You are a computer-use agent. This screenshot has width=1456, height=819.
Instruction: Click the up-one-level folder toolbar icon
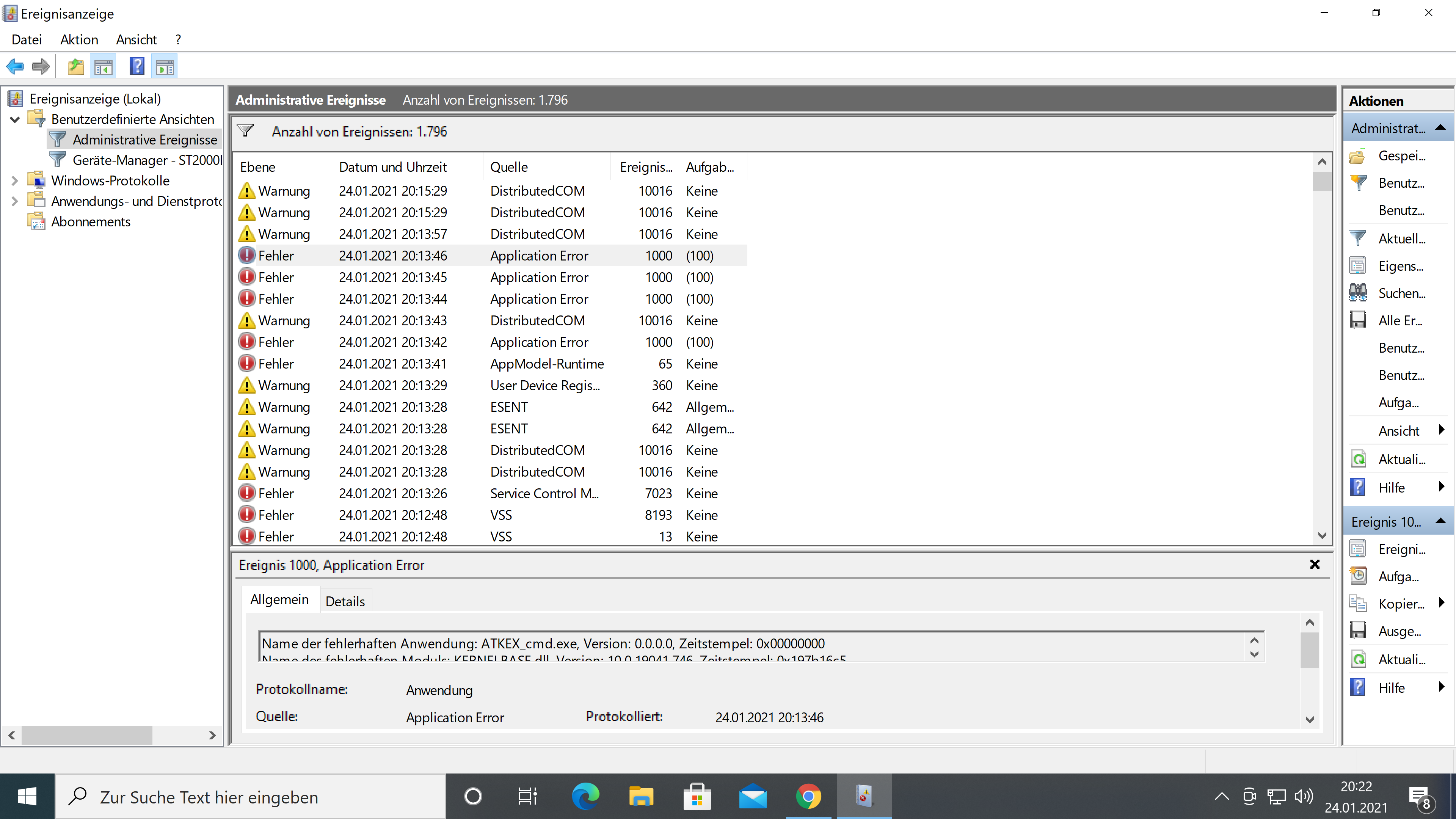[x=76, y=67]
